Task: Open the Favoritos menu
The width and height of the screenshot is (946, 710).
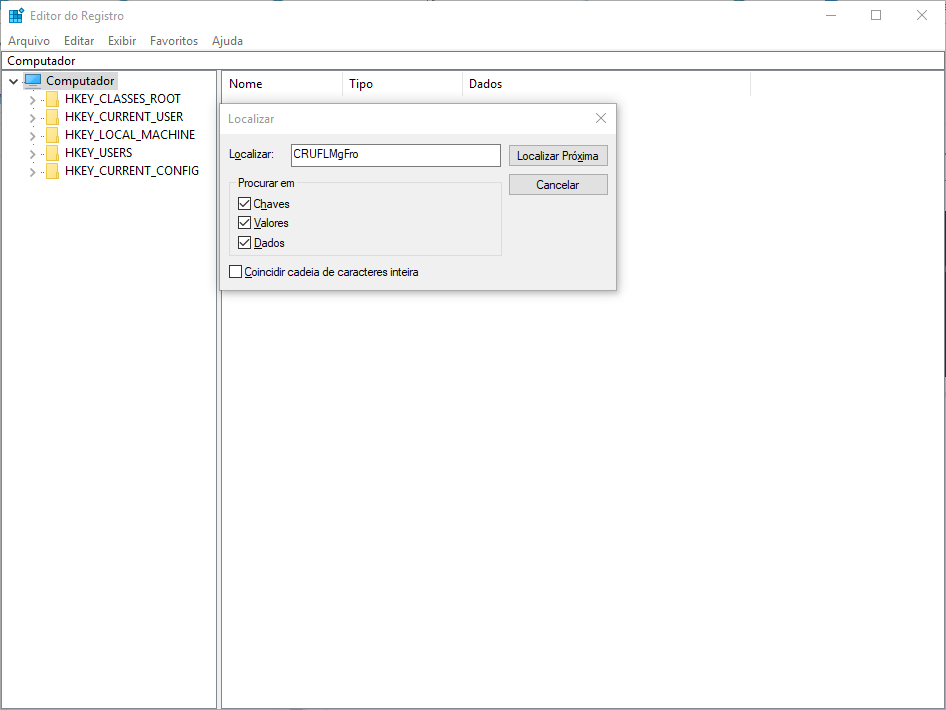Action: coord(174,40)
